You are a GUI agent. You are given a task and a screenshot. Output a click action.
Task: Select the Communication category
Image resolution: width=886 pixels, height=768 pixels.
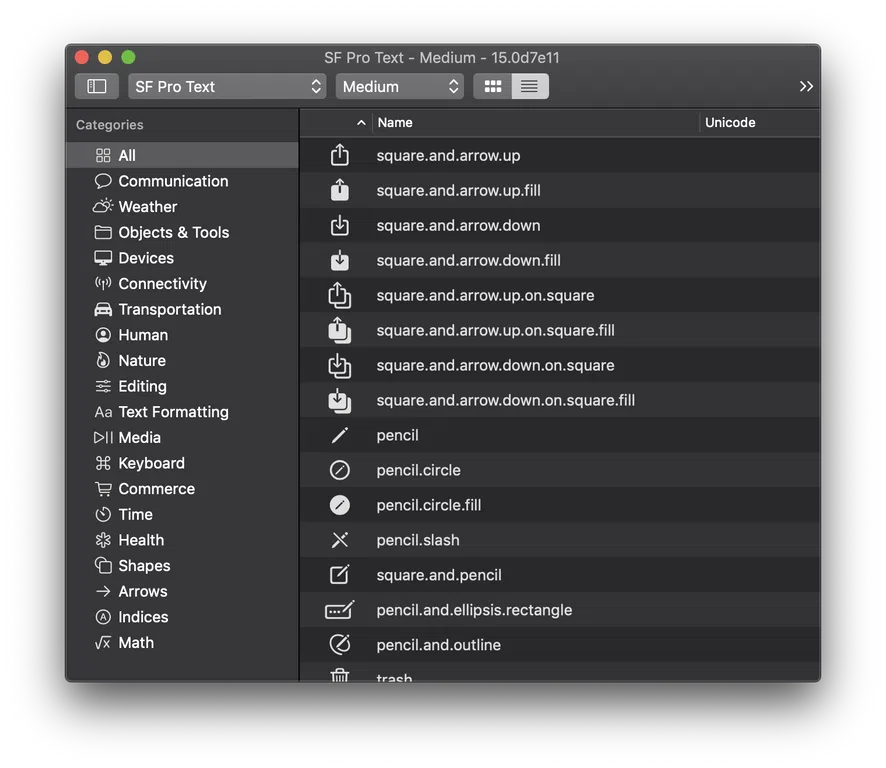(x=183, y=181)
